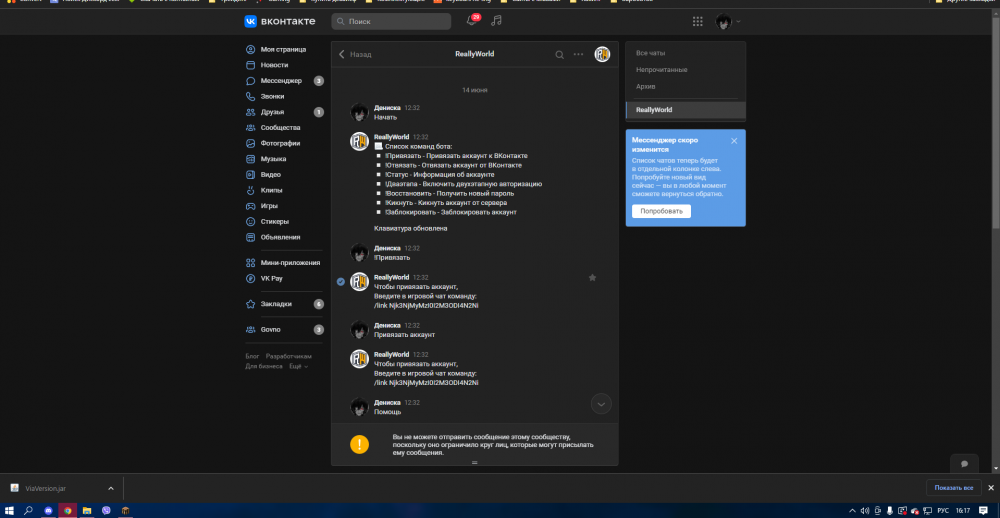
Task: Click the Попробовать button in the blue banner
Action: pos(661,211)
